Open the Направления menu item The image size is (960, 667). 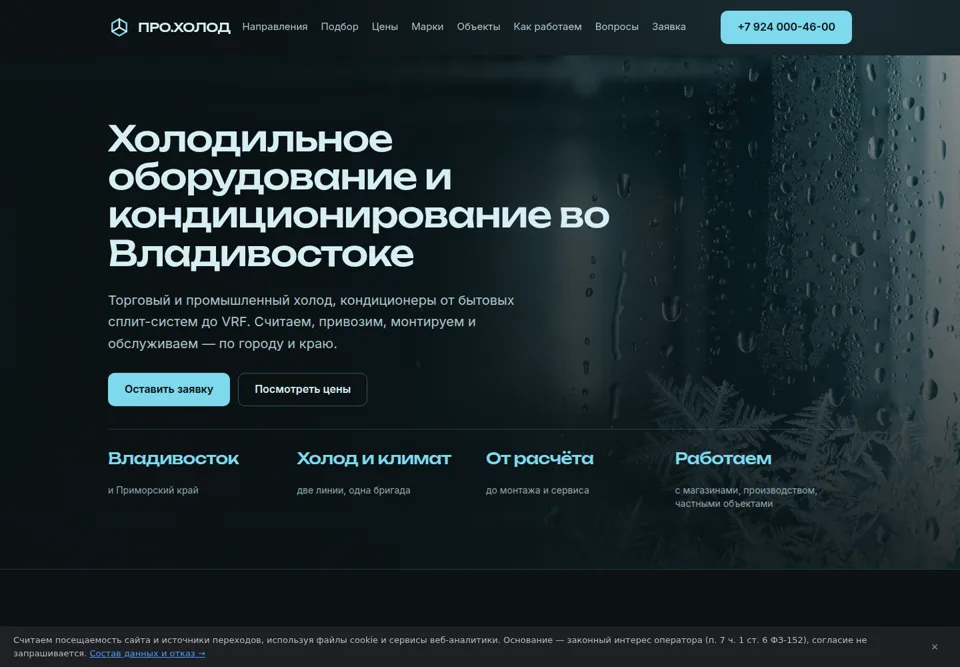pos(275,27)
